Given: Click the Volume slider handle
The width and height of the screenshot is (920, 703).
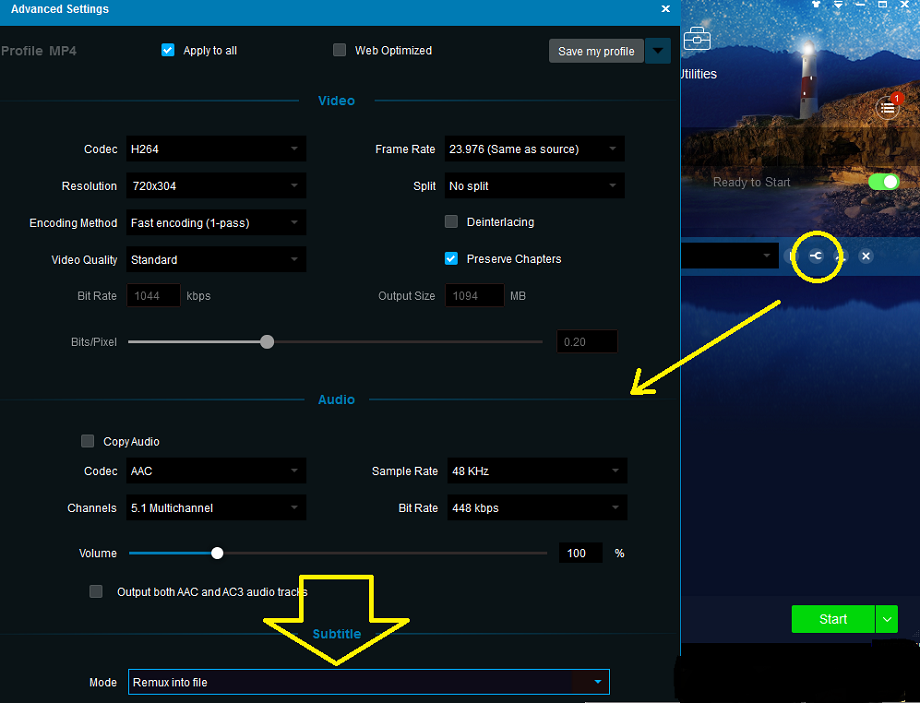Looking at the screenshot, I should [217, 553].
